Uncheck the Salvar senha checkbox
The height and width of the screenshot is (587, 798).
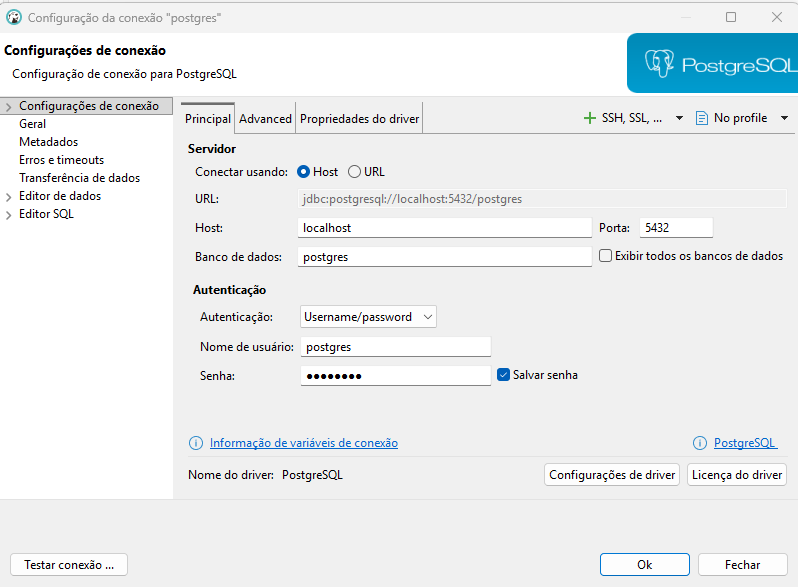coord(503,375)
